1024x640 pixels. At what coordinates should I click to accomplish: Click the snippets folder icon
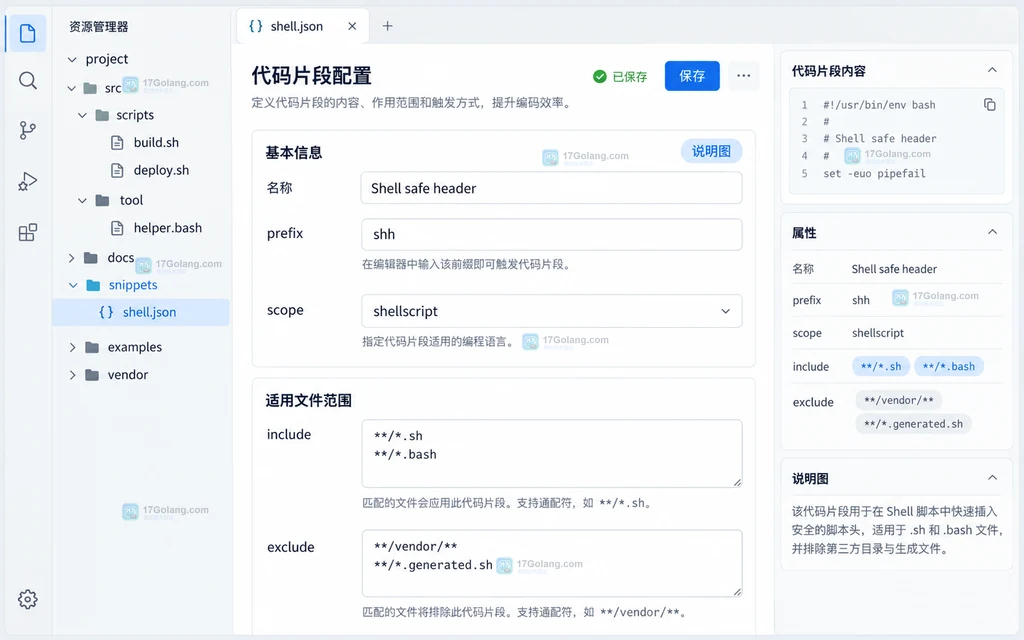click(93, 285)
